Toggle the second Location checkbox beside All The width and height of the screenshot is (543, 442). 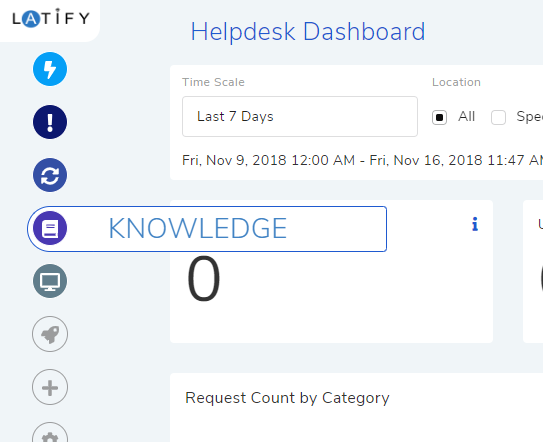coord(498,117)
